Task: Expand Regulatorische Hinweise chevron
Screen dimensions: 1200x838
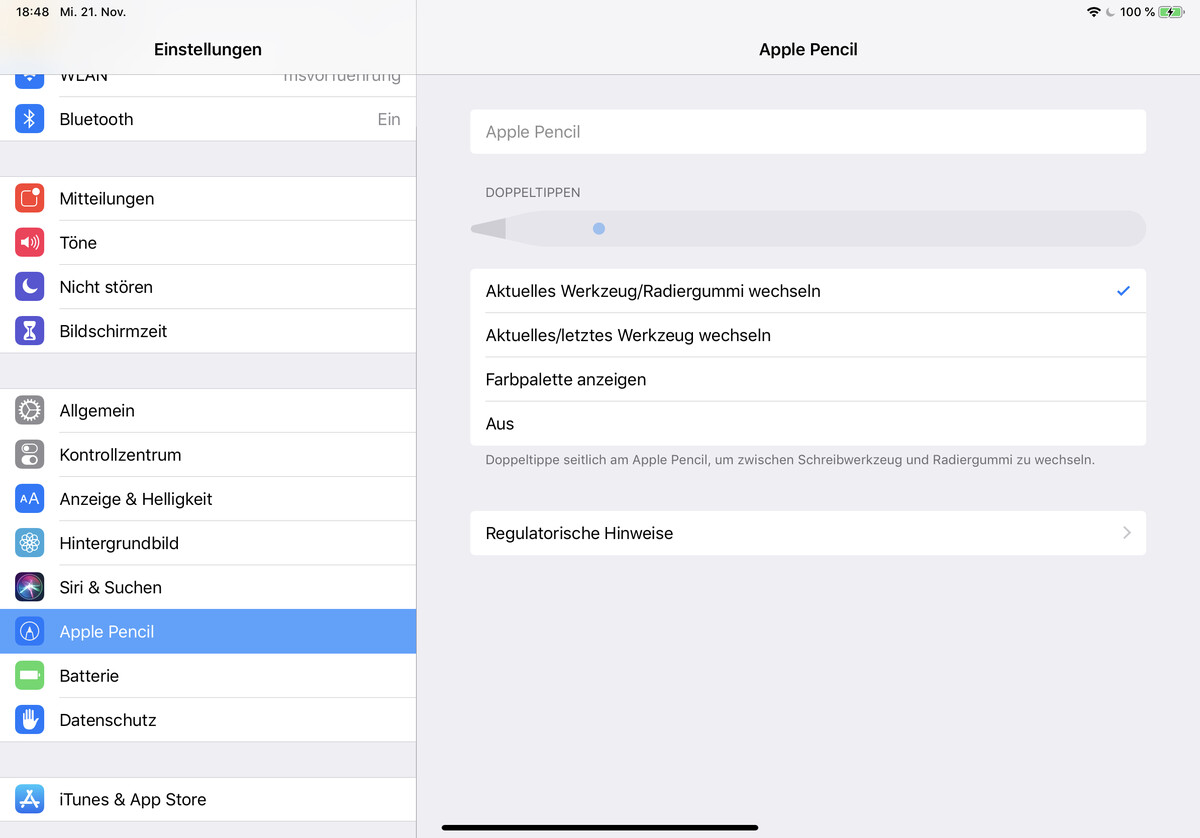Action: (x=1126, y=533)
